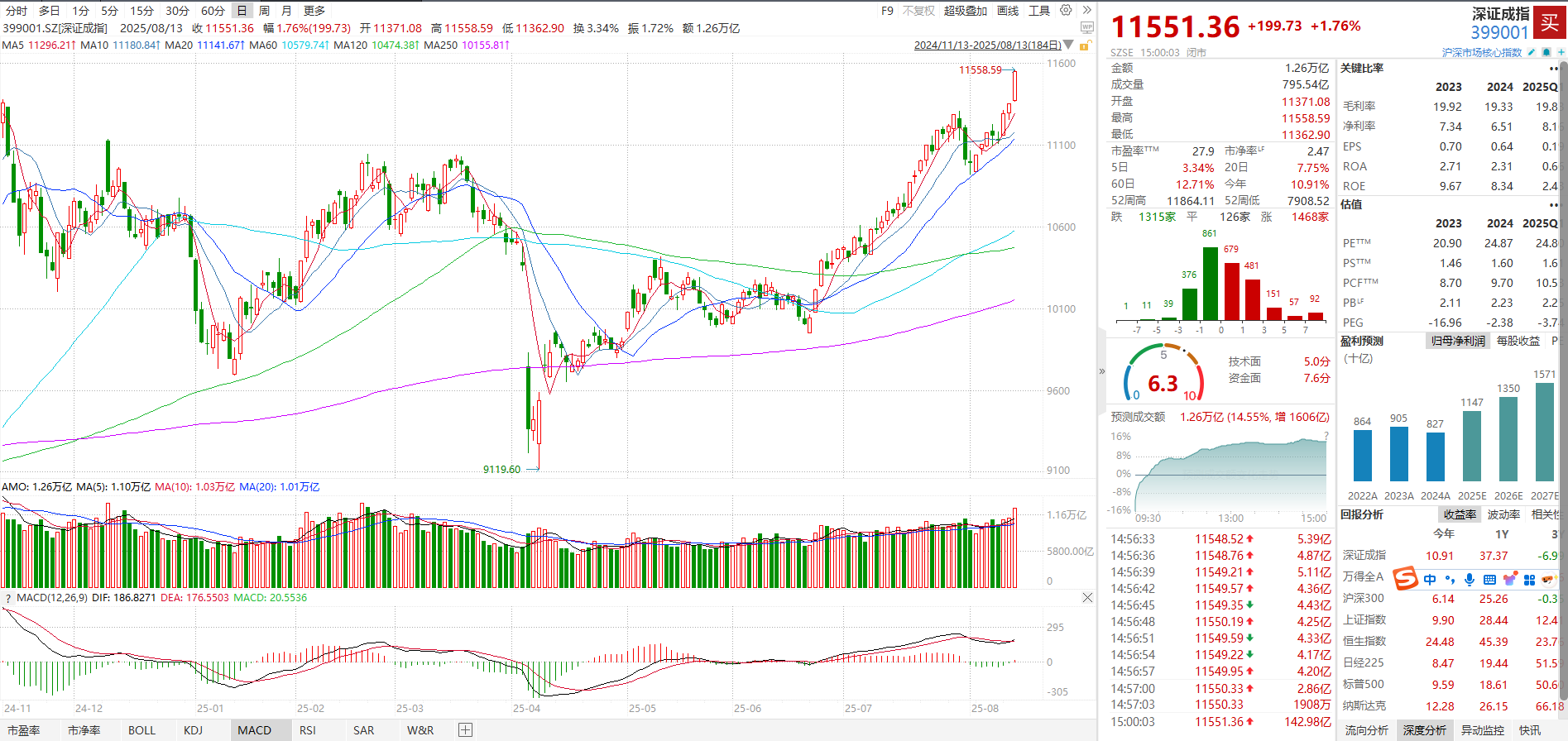This screenshot has width=1568, height=741.
Task: Toggle Sogou 中 Chinese/English input mode
Action: click(1430, 580)
